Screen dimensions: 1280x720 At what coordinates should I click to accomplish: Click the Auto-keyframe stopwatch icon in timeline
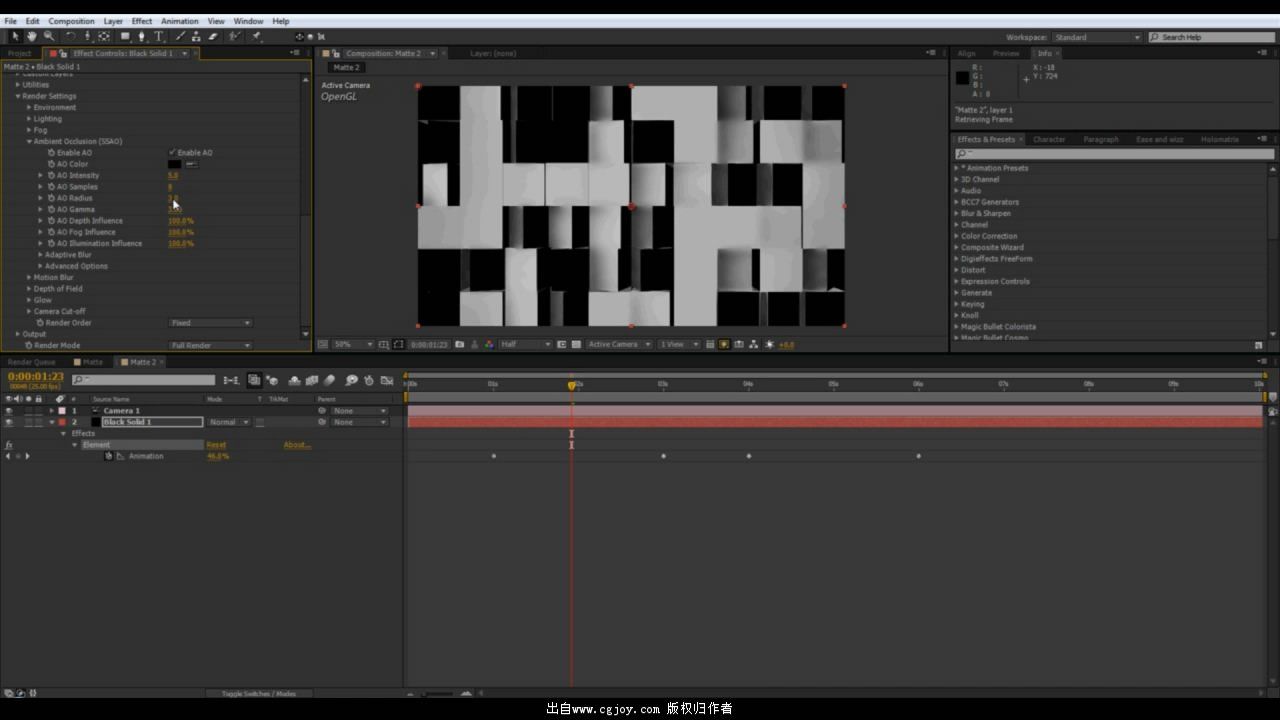point(368,380)
